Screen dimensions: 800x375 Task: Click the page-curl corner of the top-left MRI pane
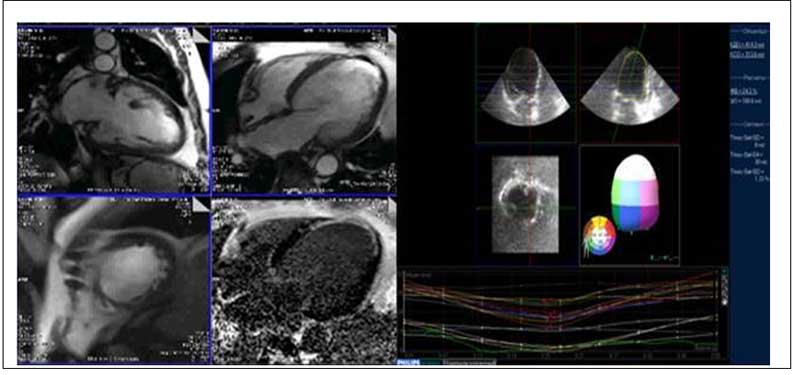click(202, 33)
